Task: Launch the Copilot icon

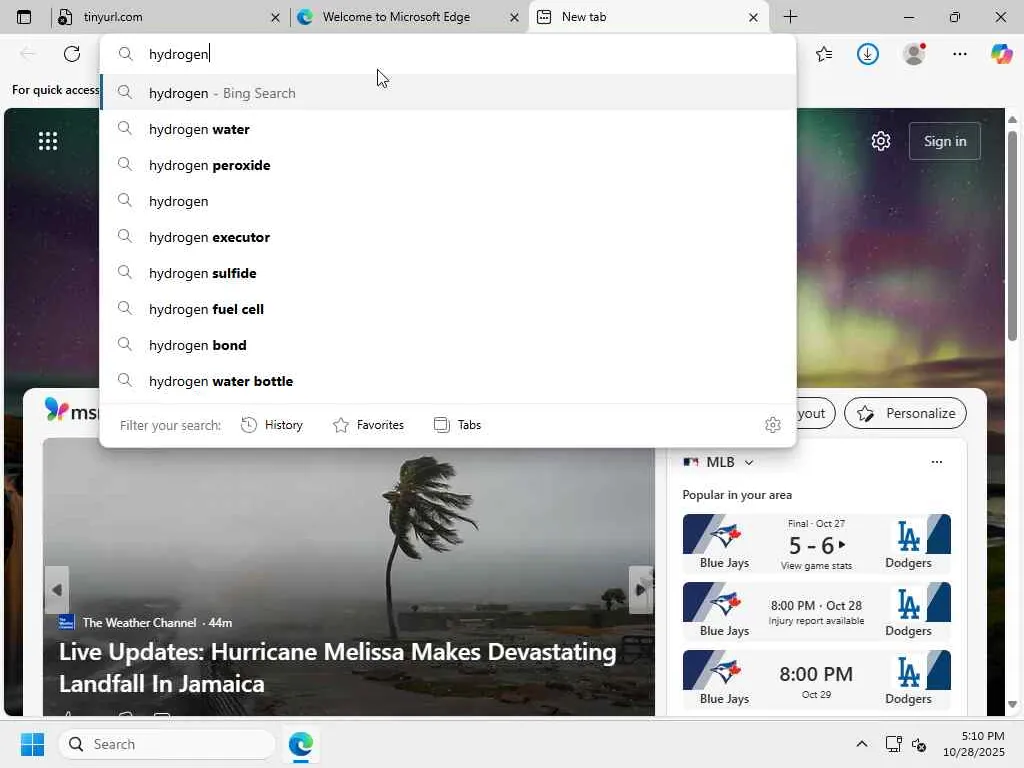Action: pyautogui.click(x=1002, y=54)
